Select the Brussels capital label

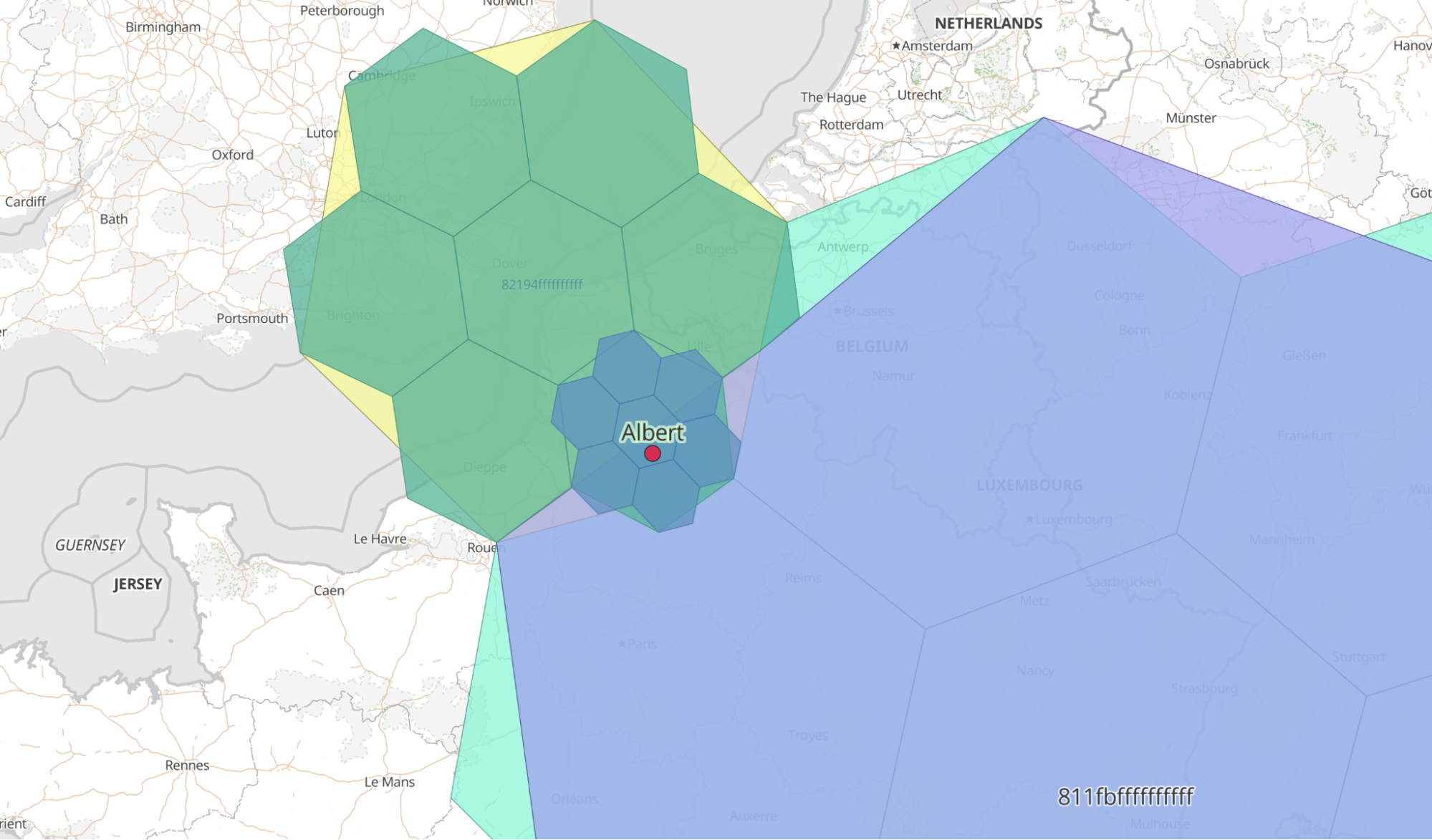868,311
